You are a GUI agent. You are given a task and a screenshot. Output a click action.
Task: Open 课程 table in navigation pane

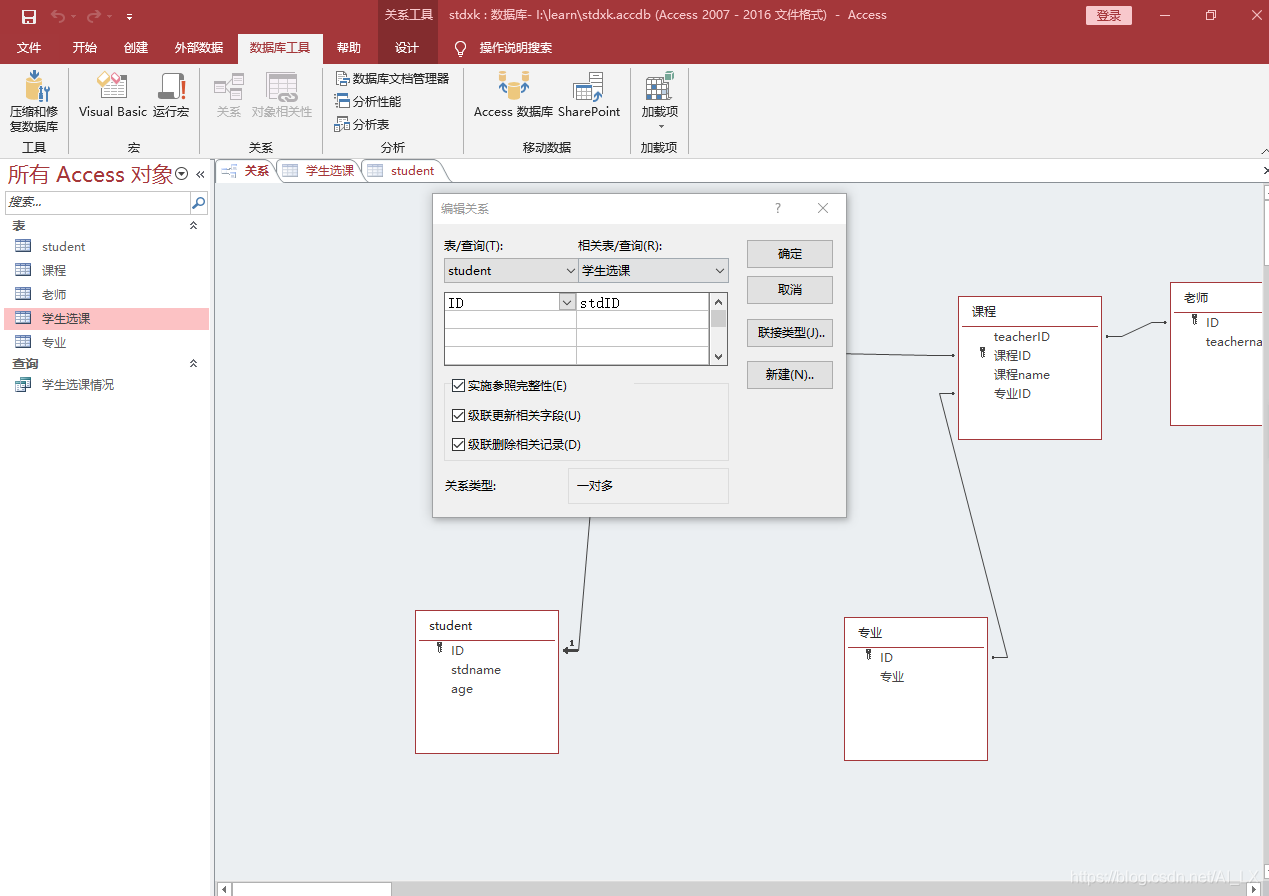click(106, 270)
